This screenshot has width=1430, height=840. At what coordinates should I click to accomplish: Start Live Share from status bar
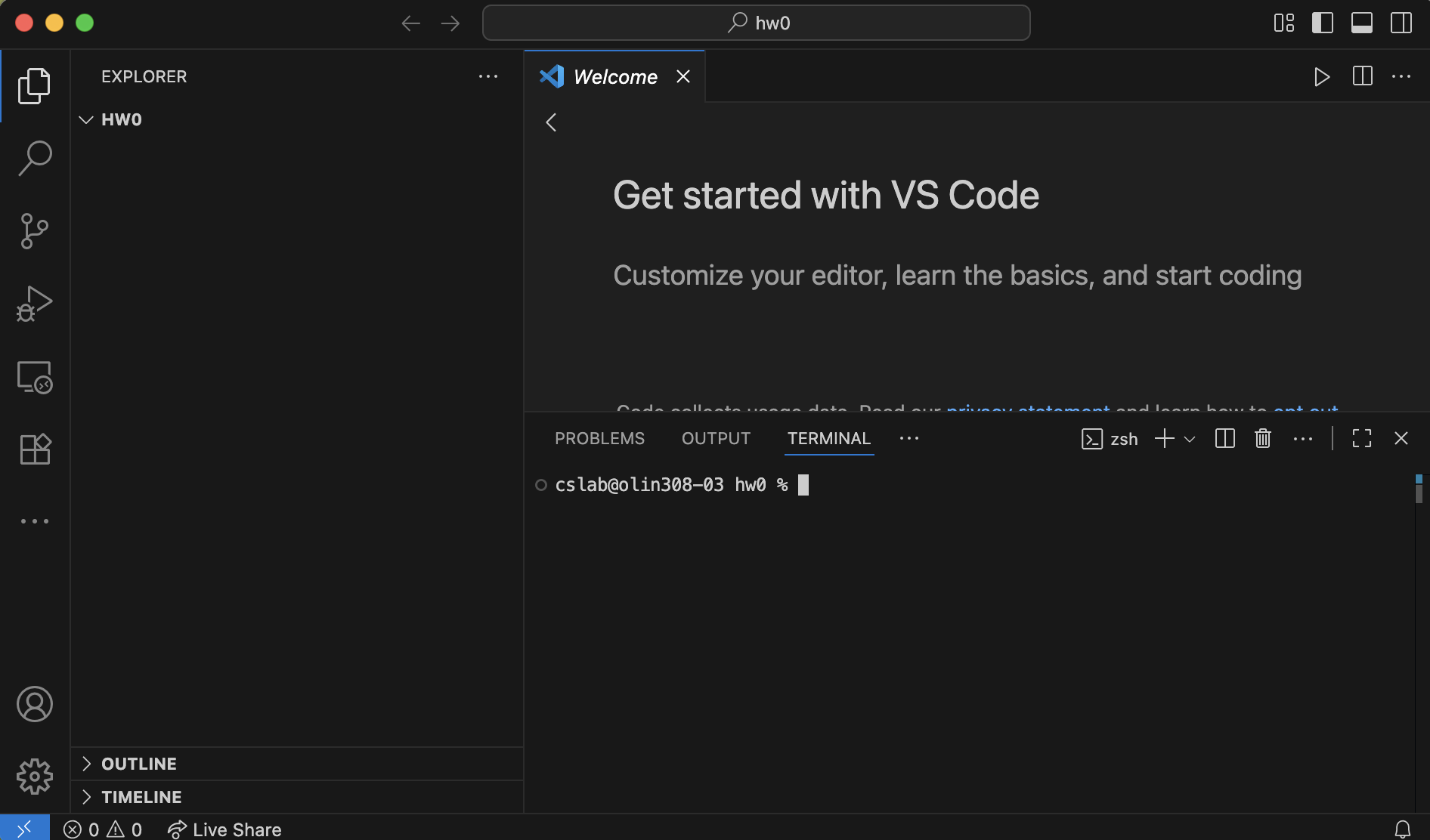coord(224,829)
